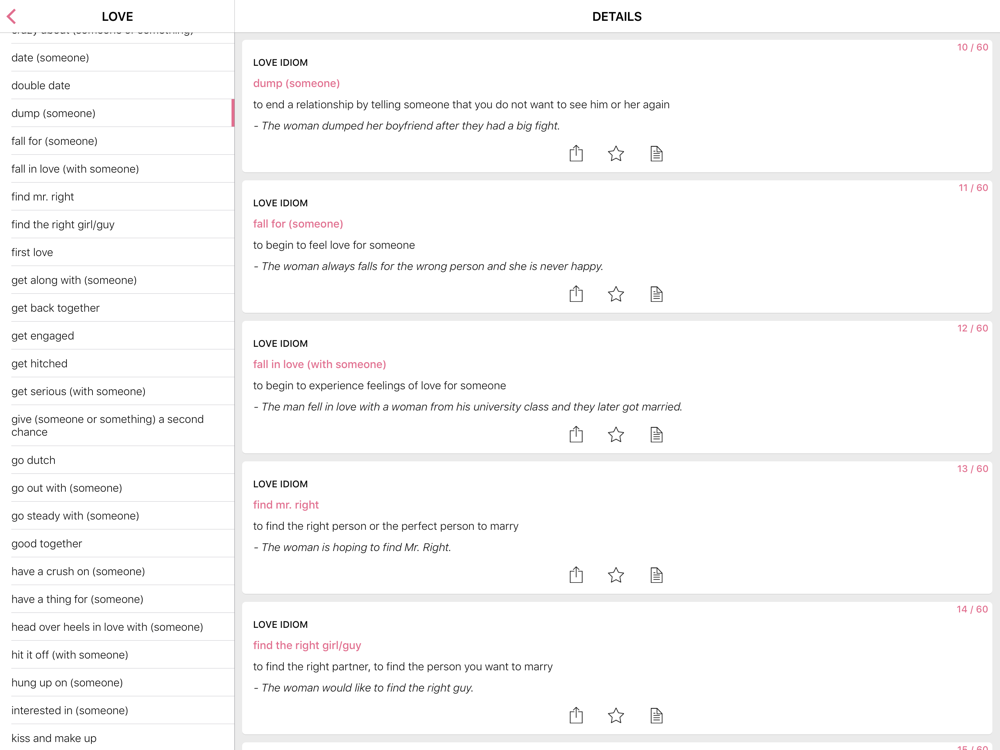Select 'head over heels in love with (someone)' entry
This screenshot has width=1000, height=750.
(107, 627)
